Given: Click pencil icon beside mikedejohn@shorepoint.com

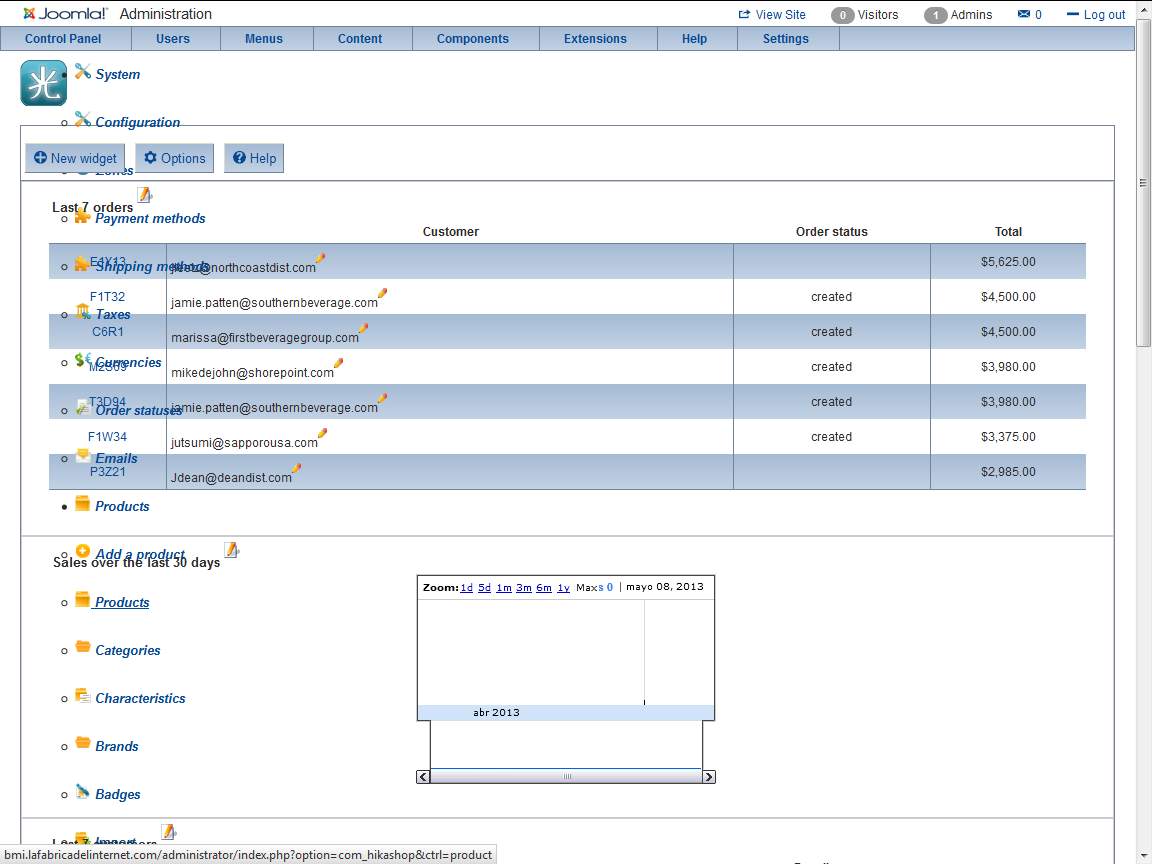Looking at the screenshot, I should pos(338,363).
